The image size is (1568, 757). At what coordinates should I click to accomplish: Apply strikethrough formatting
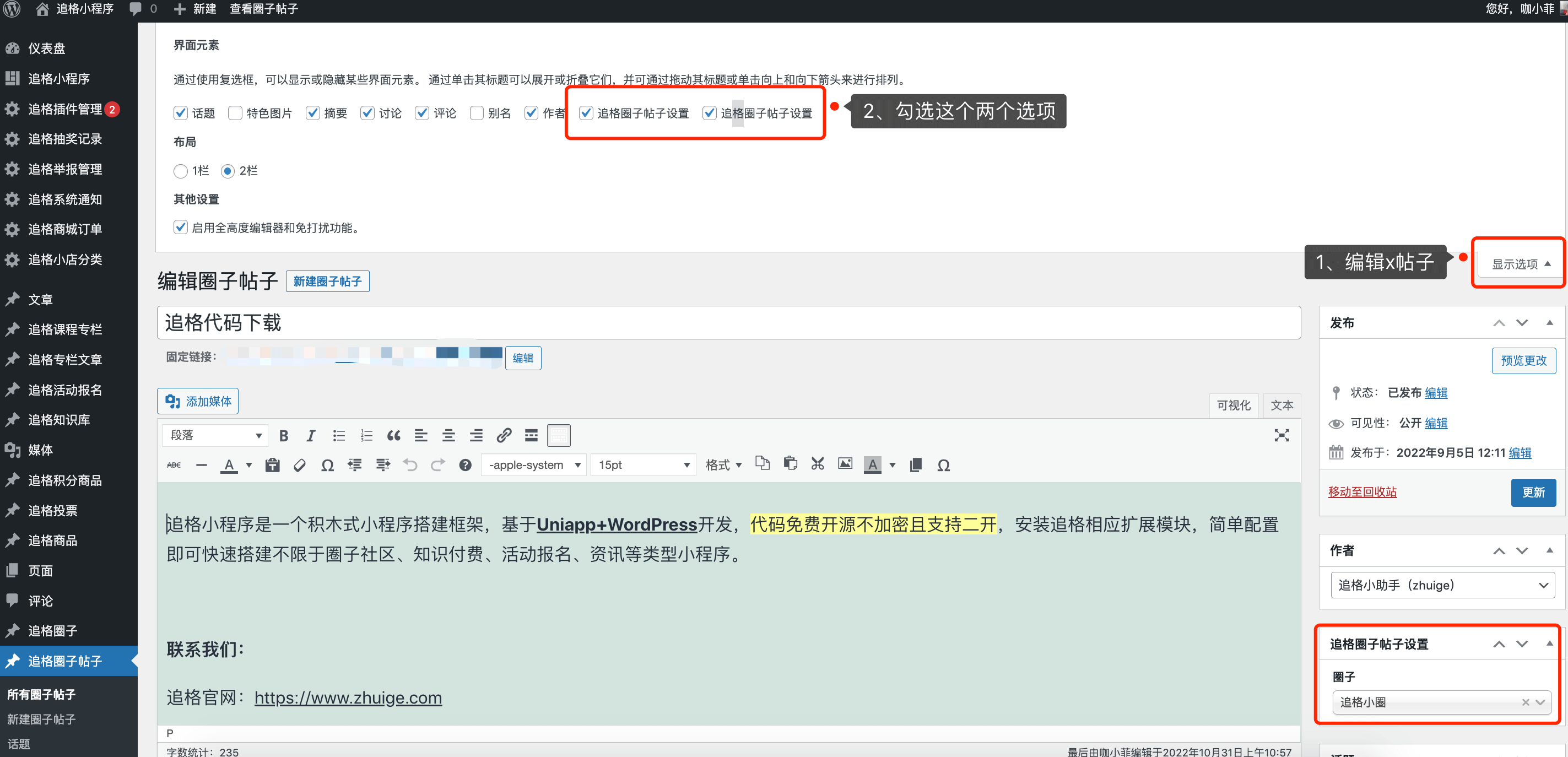pyautogui.click(x=174, y=466)
